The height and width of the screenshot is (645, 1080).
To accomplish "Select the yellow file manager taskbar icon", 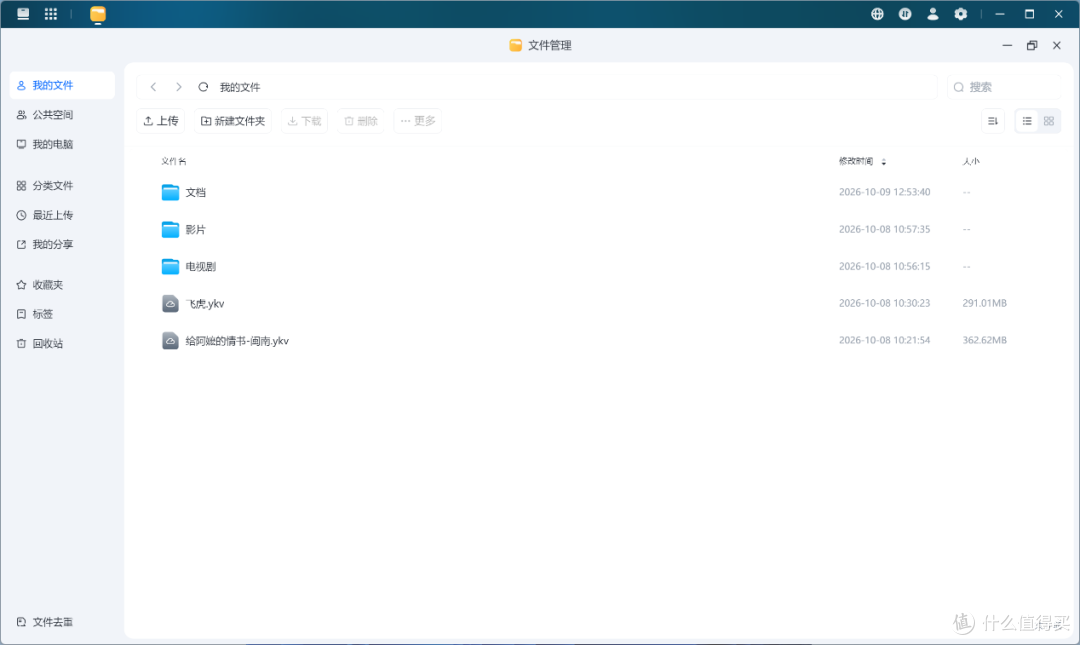I will [x=98, y=14].
